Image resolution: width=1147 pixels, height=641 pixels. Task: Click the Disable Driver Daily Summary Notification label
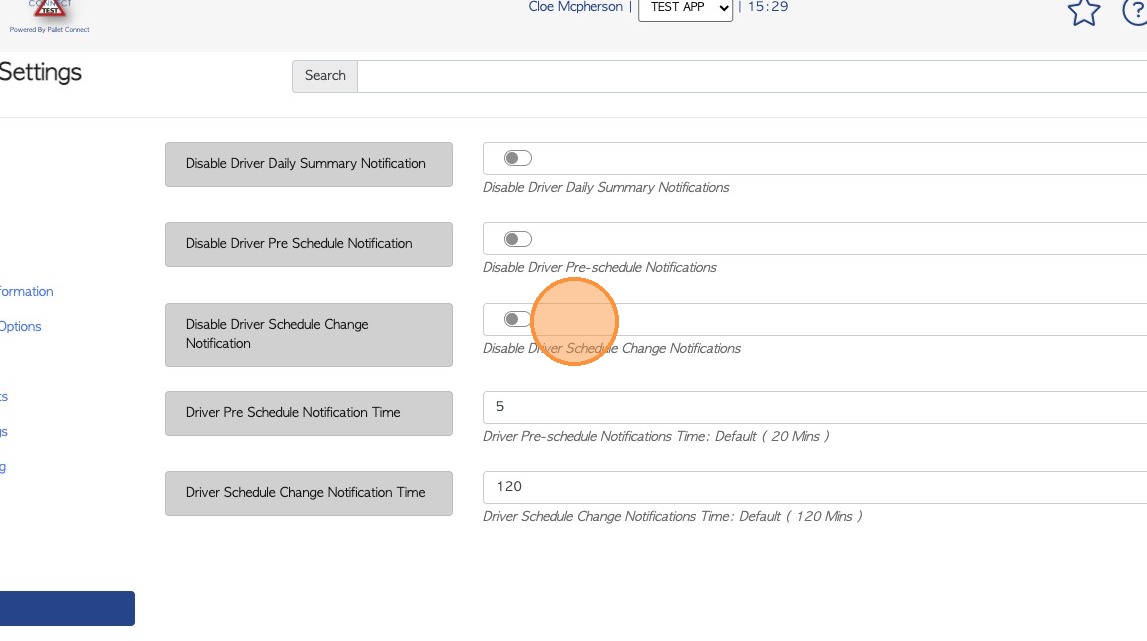pos(308,164)
